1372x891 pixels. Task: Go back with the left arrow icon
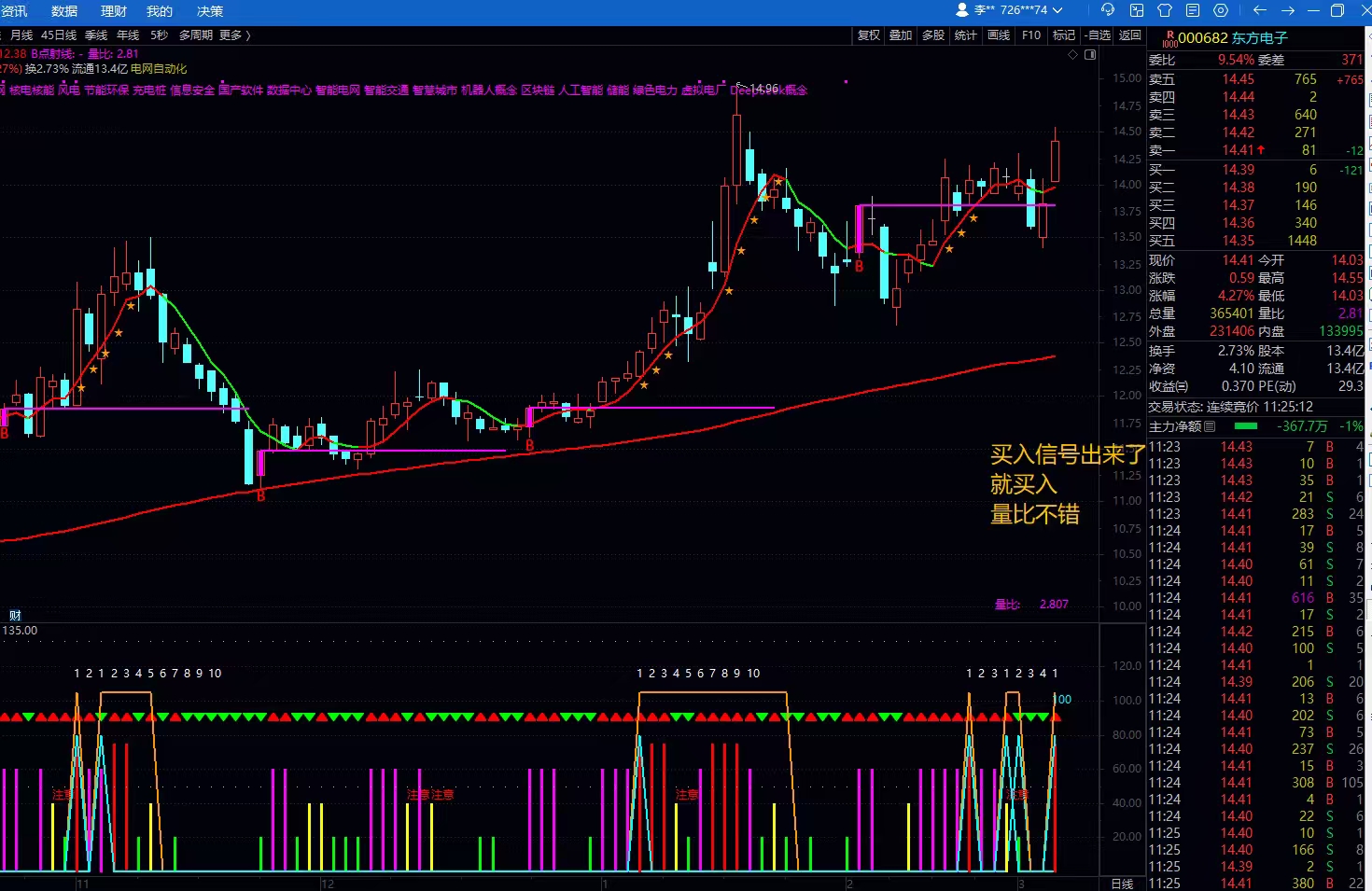click(x=1260, y=10)
